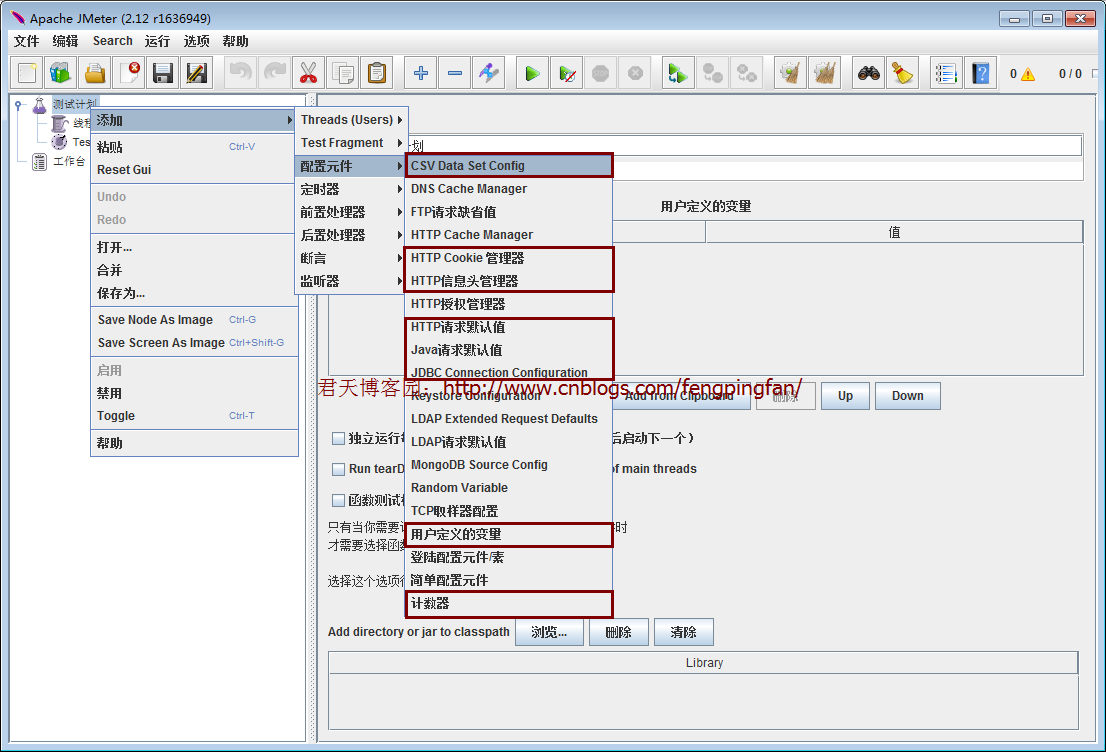This screenshot has height=752, width=1106.
Task: Click the Cut scissors icon
Action: pyautogui.click(x=308, y=73)
